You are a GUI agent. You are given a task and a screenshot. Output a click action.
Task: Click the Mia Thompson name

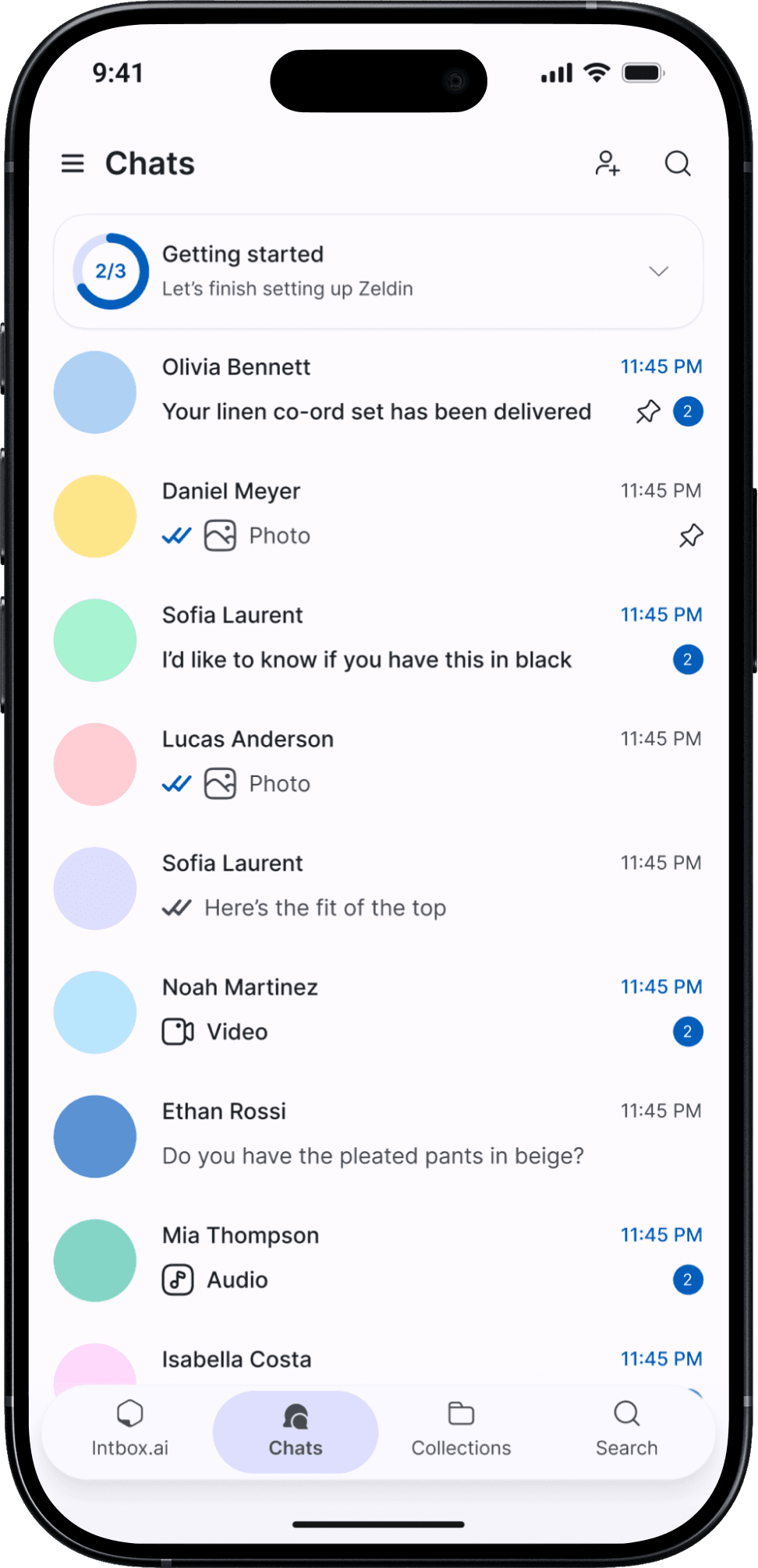pyautogui.click(x=240, y=1235)
